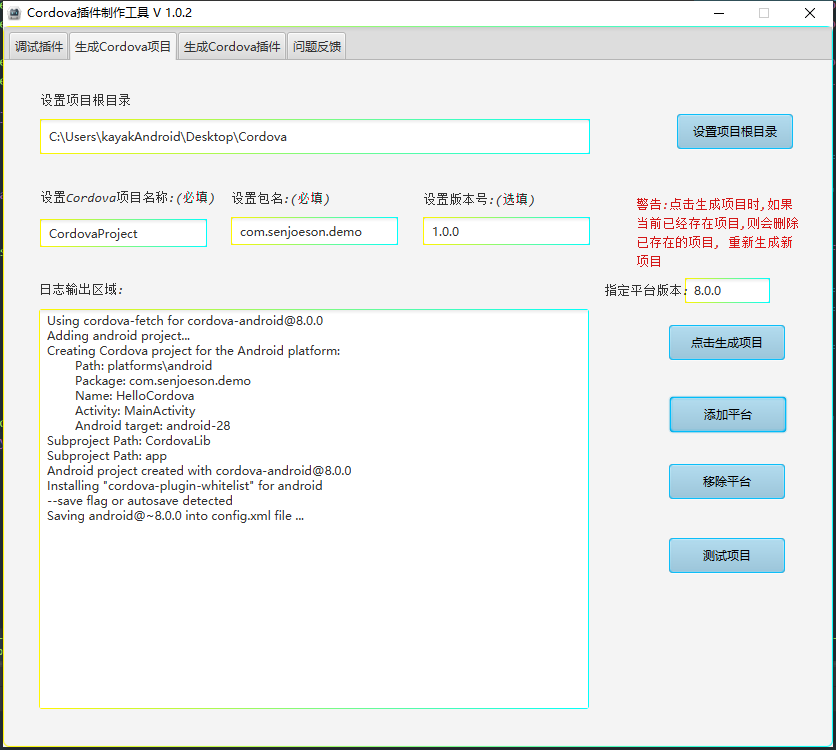Click the 指定平台版本 field showing 8.0.0
Screen dimensions: 836x750
pyautogui.click(x=727, y=290)
